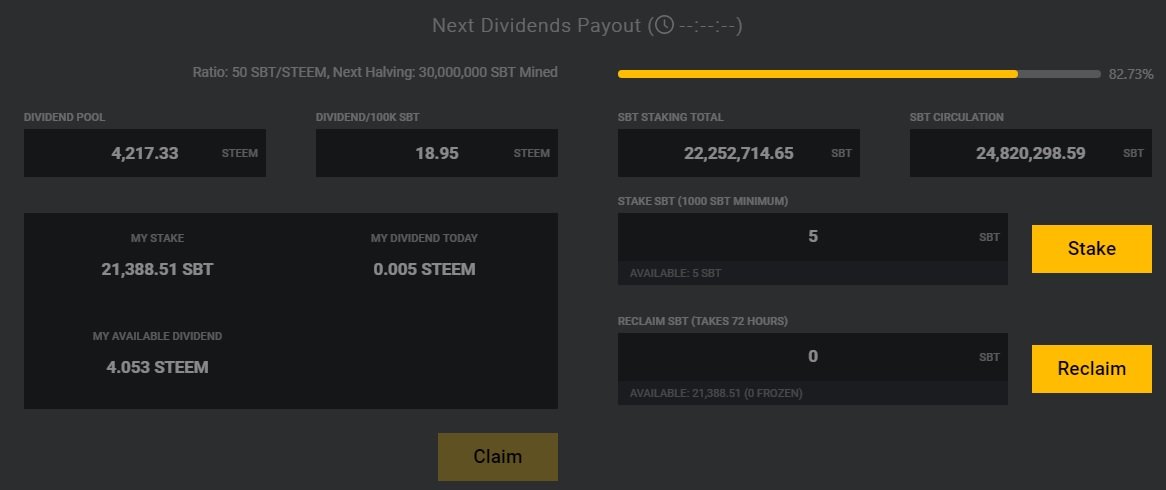Viewport: 1166px width, 490px height.
Task: Click the Ratio and Next Halving info line
Action: (375, 72)
